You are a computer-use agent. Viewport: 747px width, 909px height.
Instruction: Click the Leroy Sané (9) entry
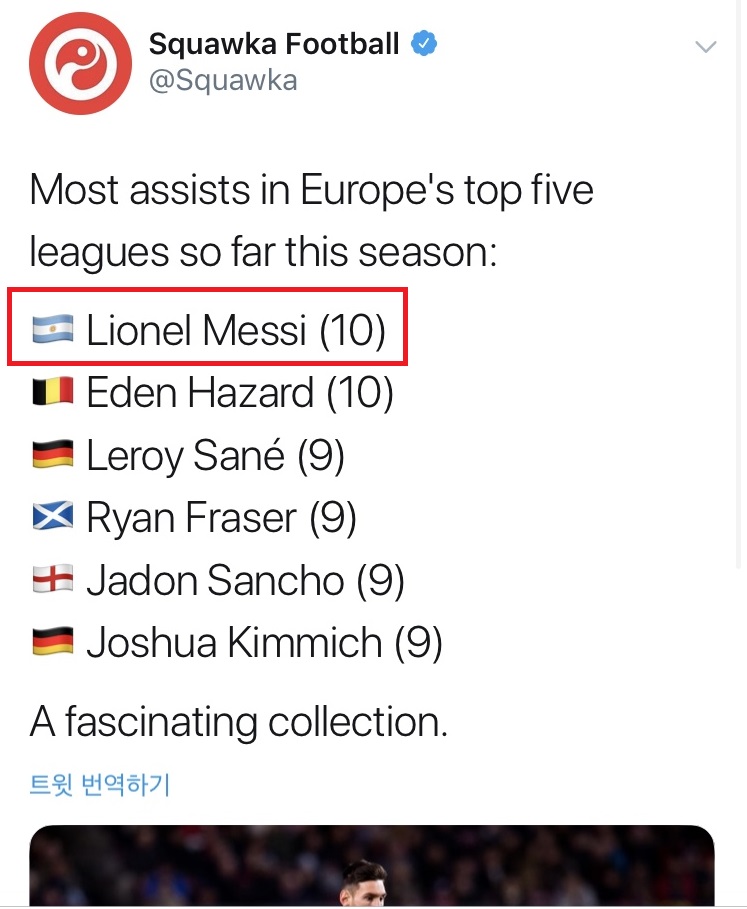pos(215,456)
